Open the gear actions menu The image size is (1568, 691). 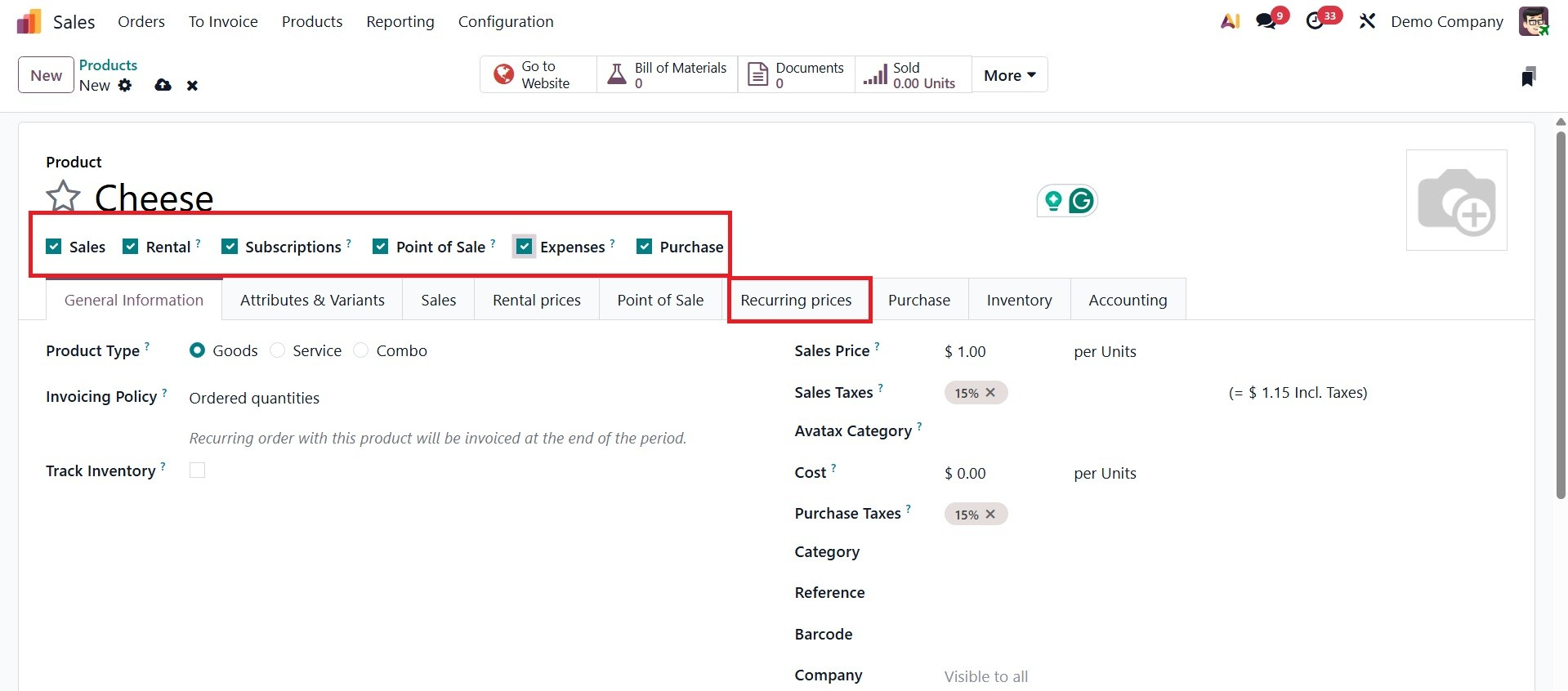coord(125,85)
